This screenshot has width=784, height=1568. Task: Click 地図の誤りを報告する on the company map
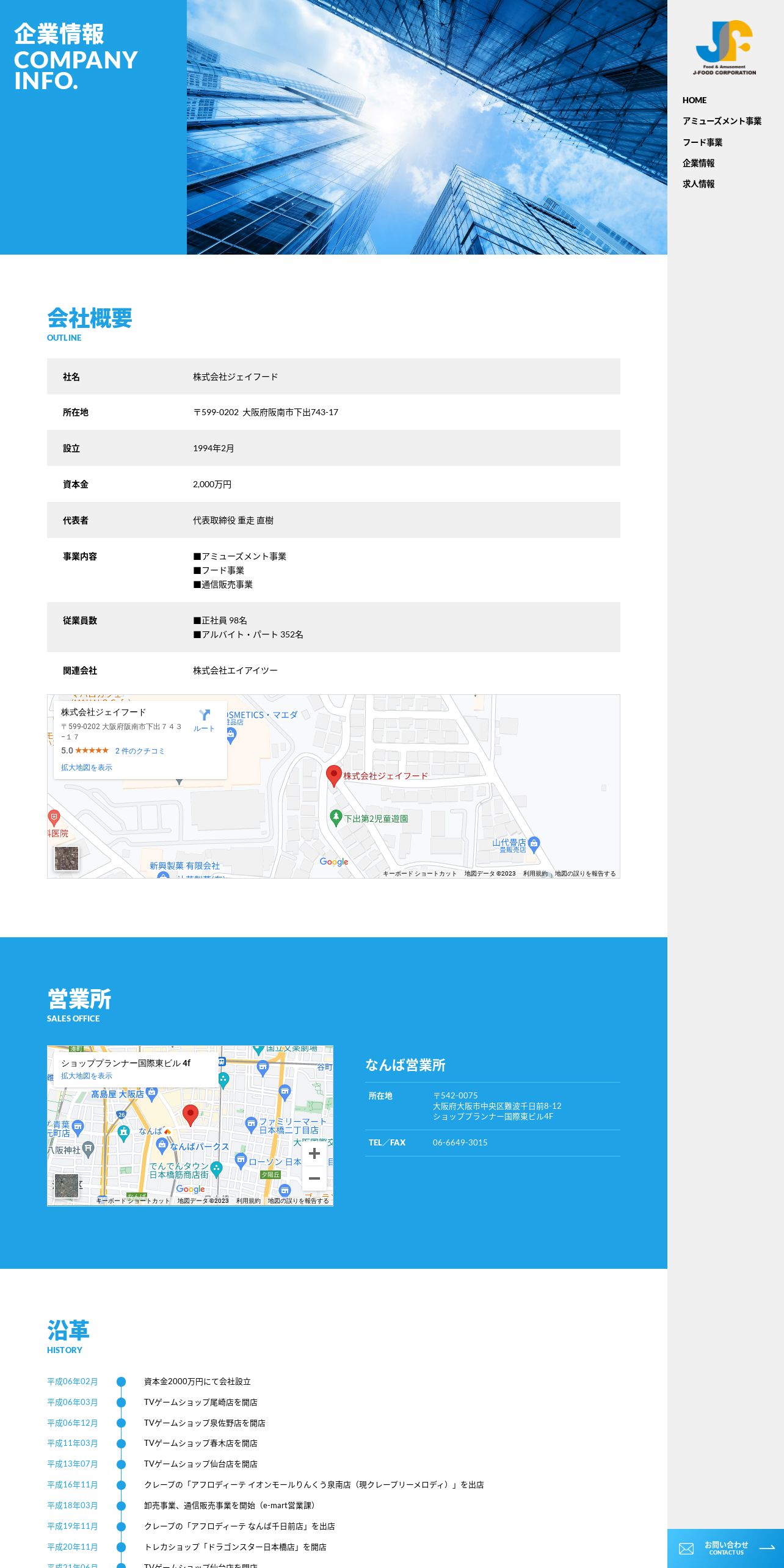pyautogui.click(x=585, y=874)
